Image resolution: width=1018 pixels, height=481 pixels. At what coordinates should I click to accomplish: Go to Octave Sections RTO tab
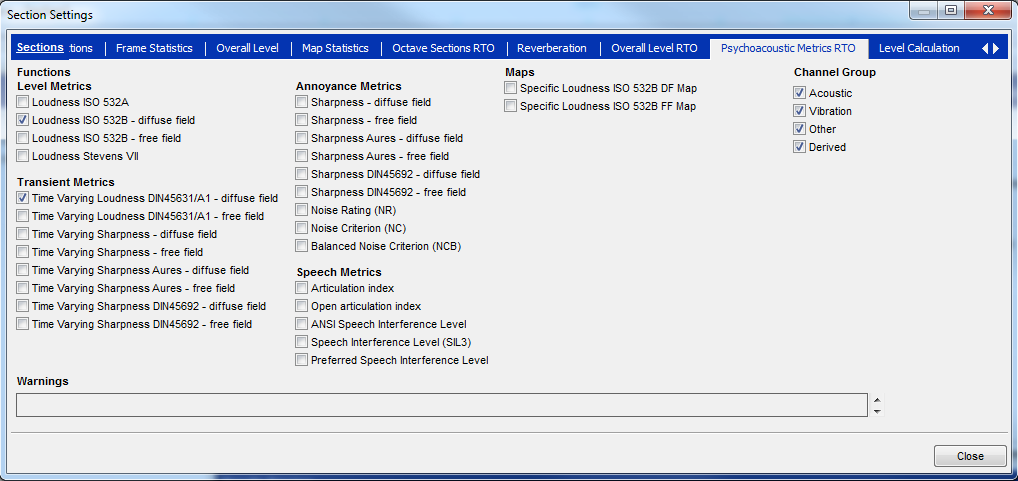coord(443,48)
